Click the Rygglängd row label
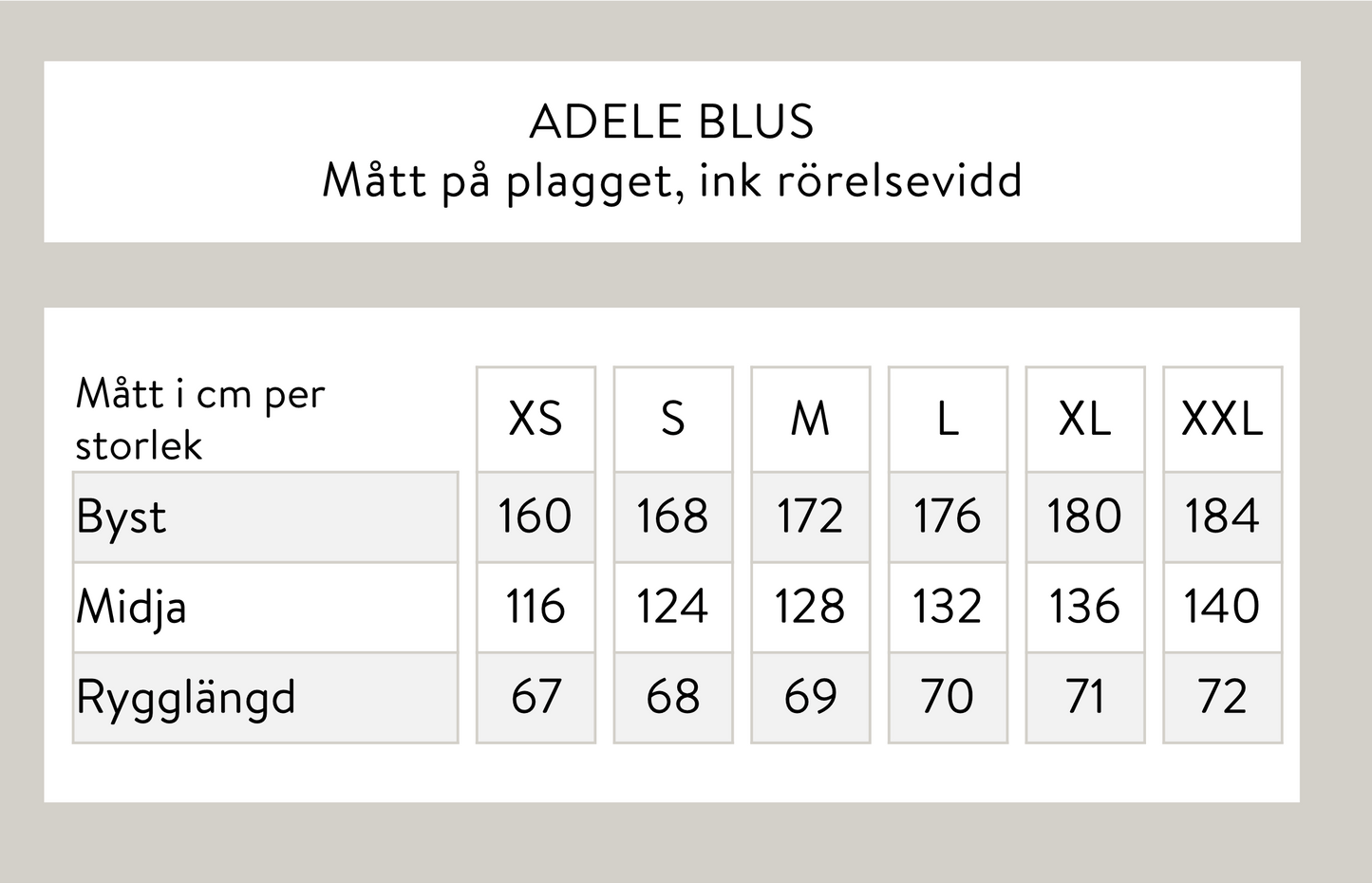Image resolution: width=1372 pixels, height=883 pixels. 186,698
